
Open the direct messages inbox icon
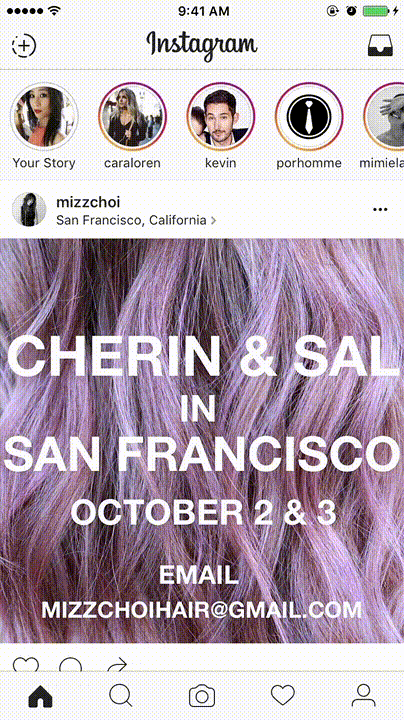coord(381,45)
